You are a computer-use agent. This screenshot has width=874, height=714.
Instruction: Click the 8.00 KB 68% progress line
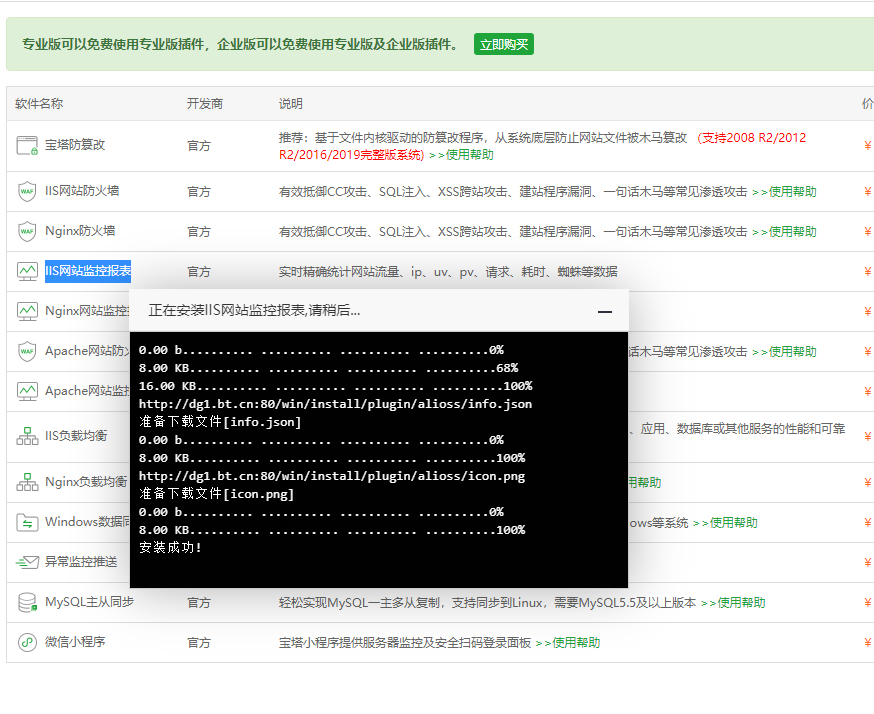coord(328,368)
